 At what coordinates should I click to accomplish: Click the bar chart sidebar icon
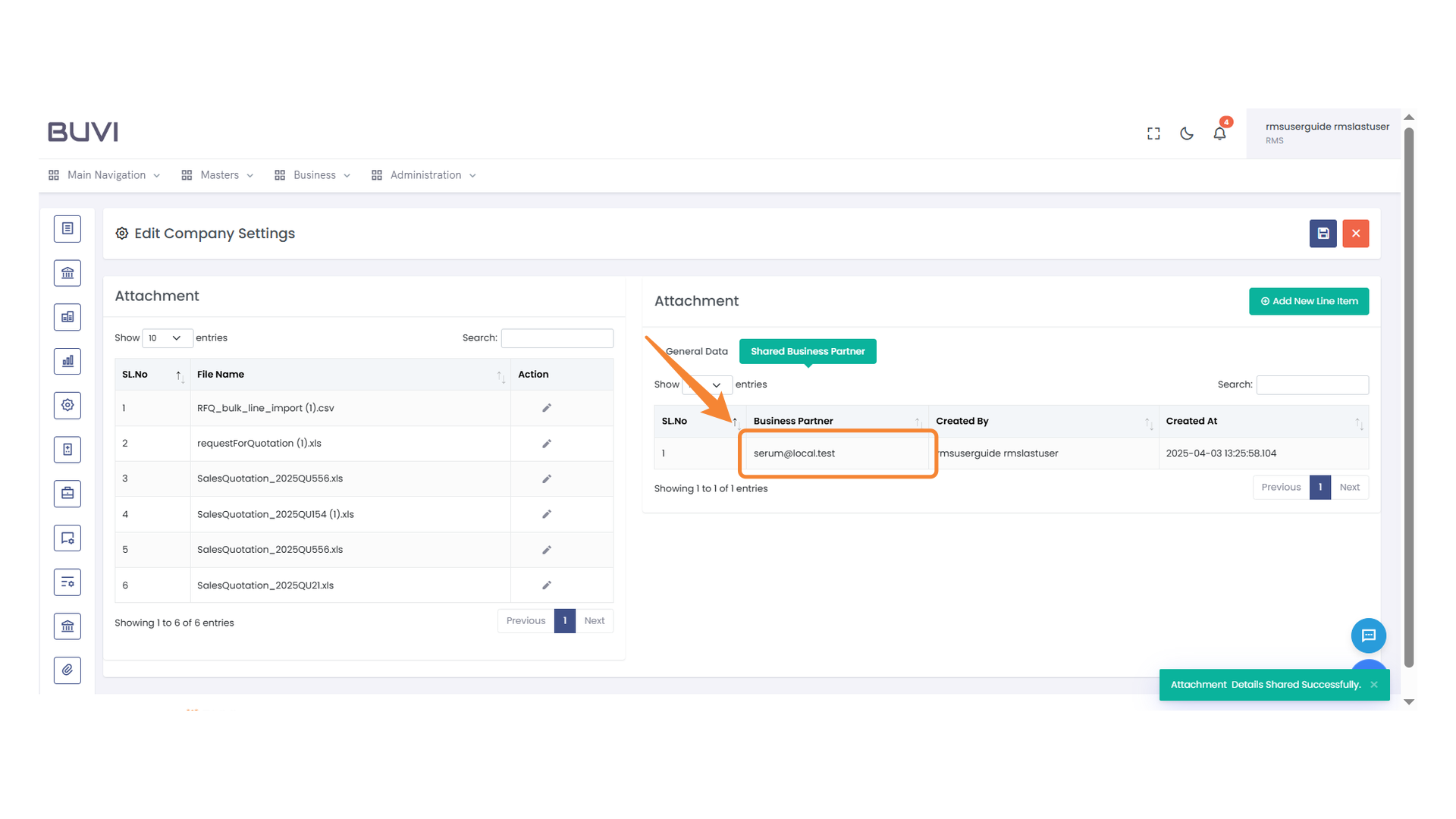[67, 361]
